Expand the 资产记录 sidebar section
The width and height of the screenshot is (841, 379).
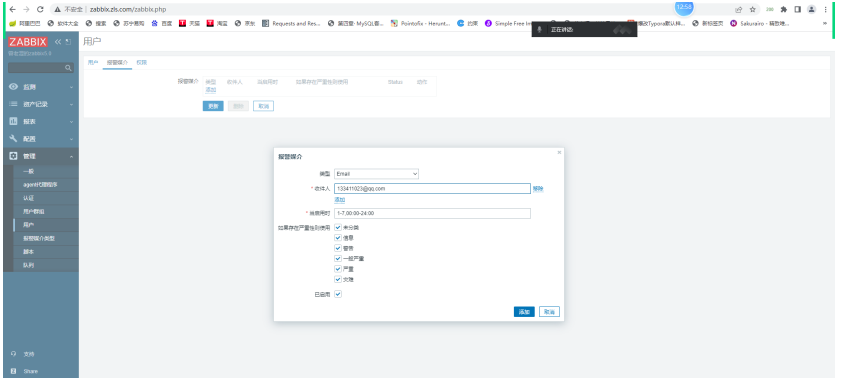pyautogui.click(x=41, y=104)
